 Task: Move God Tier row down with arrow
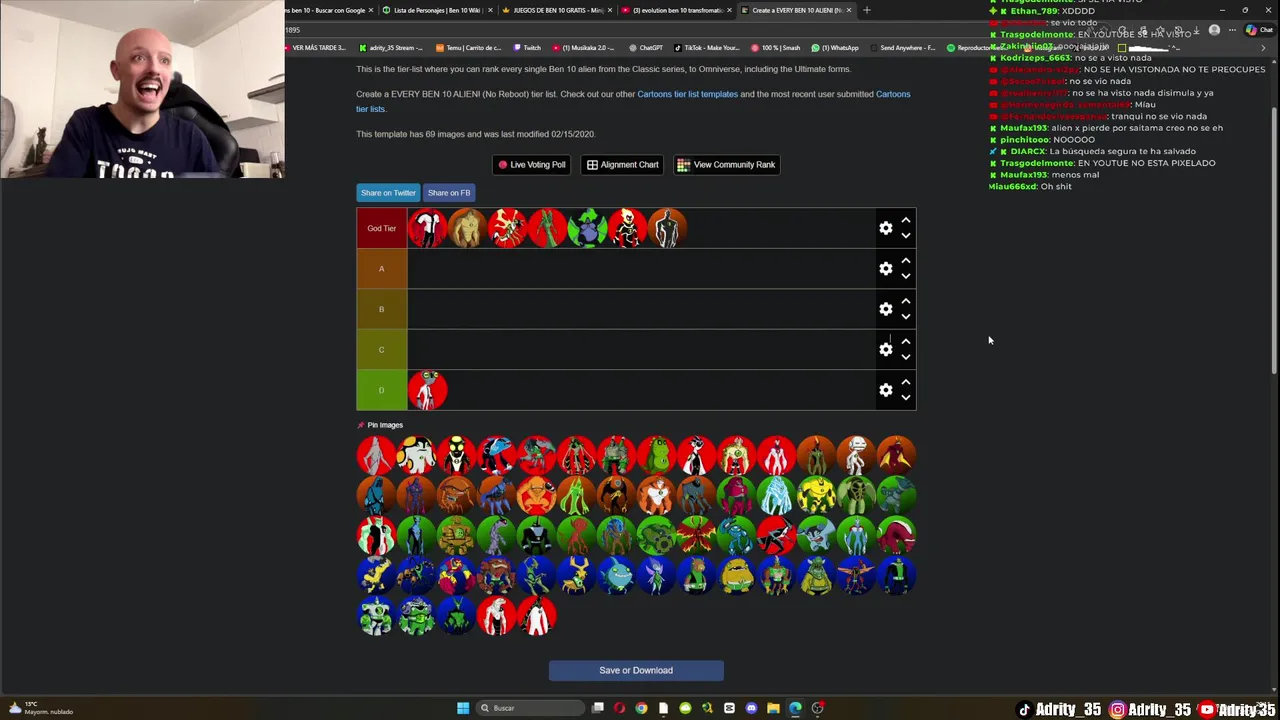tap(906, 236)
